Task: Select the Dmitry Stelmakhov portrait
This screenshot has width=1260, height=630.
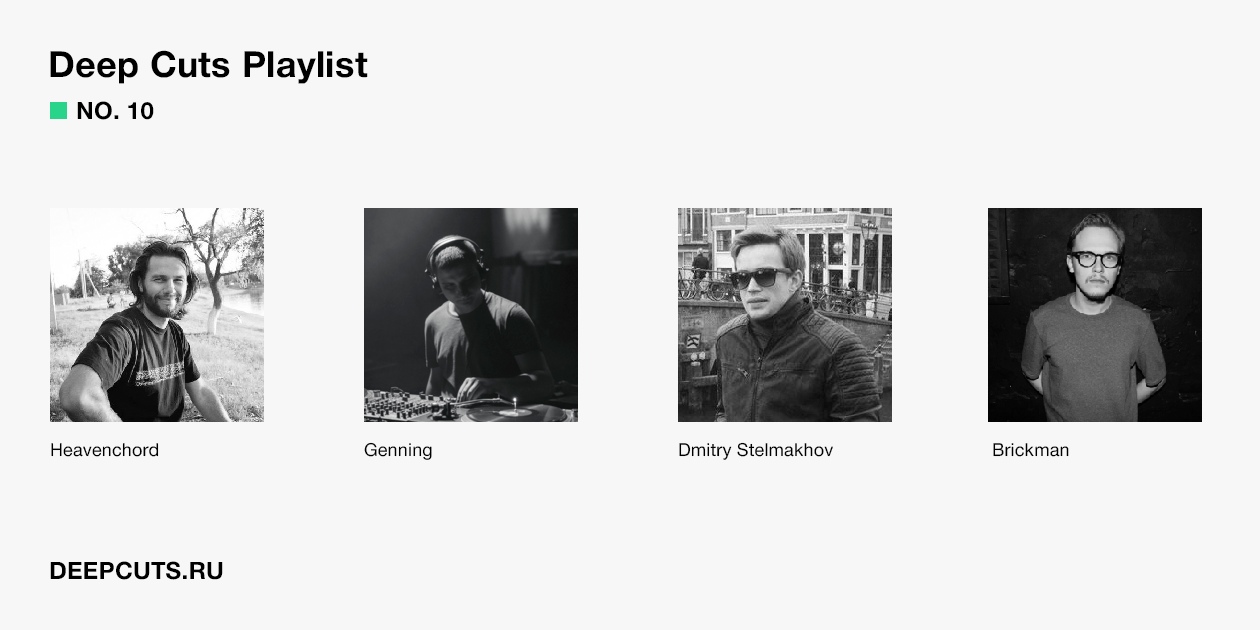Action: 785,315
